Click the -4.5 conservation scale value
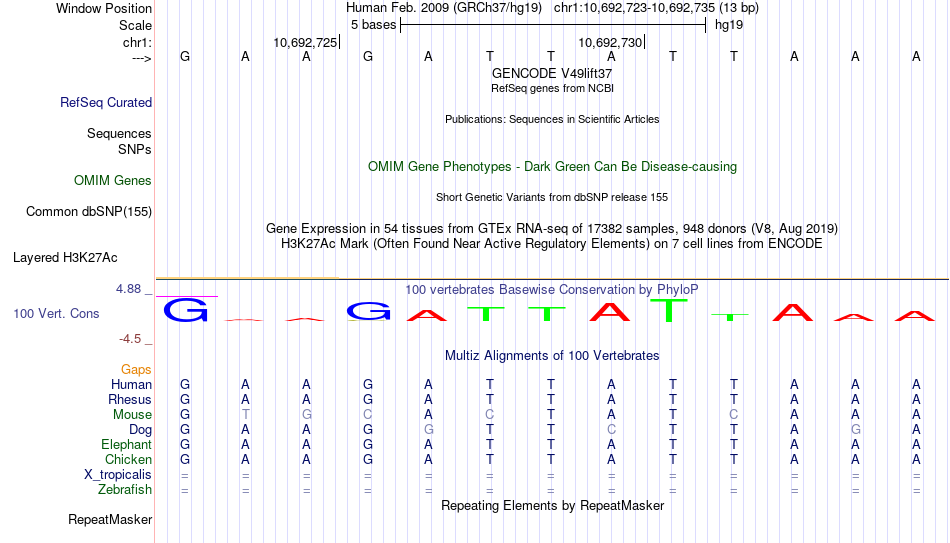 (130, 339)
